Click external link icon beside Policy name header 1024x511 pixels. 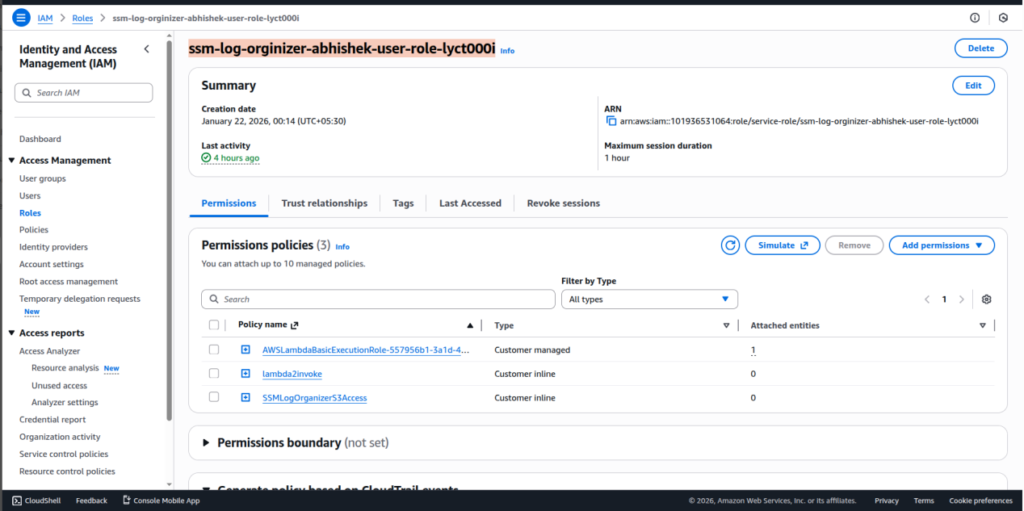(294, 325)
